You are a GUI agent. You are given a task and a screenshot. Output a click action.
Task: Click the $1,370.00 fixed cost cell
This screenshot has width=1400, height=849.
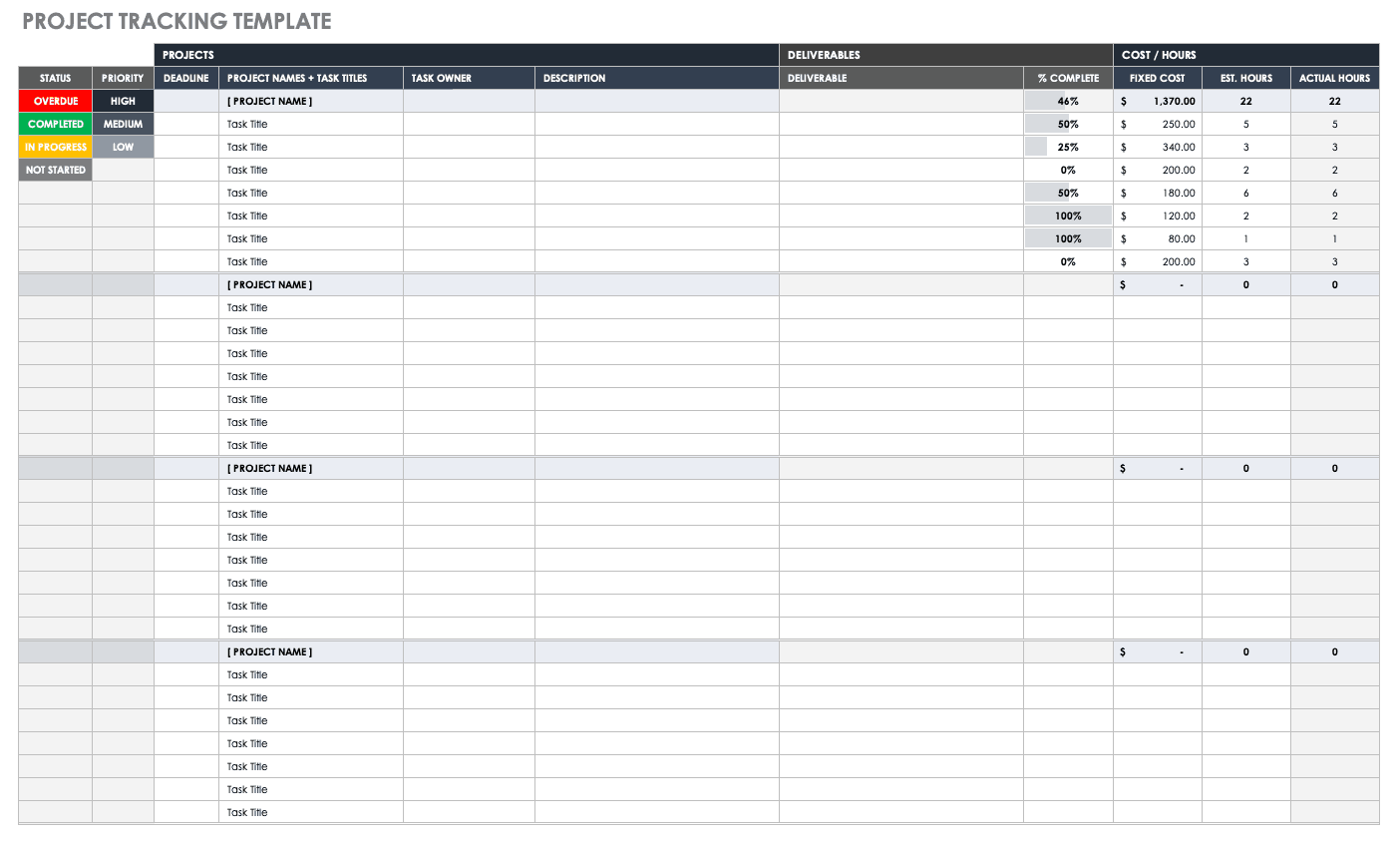[1157, 101]
